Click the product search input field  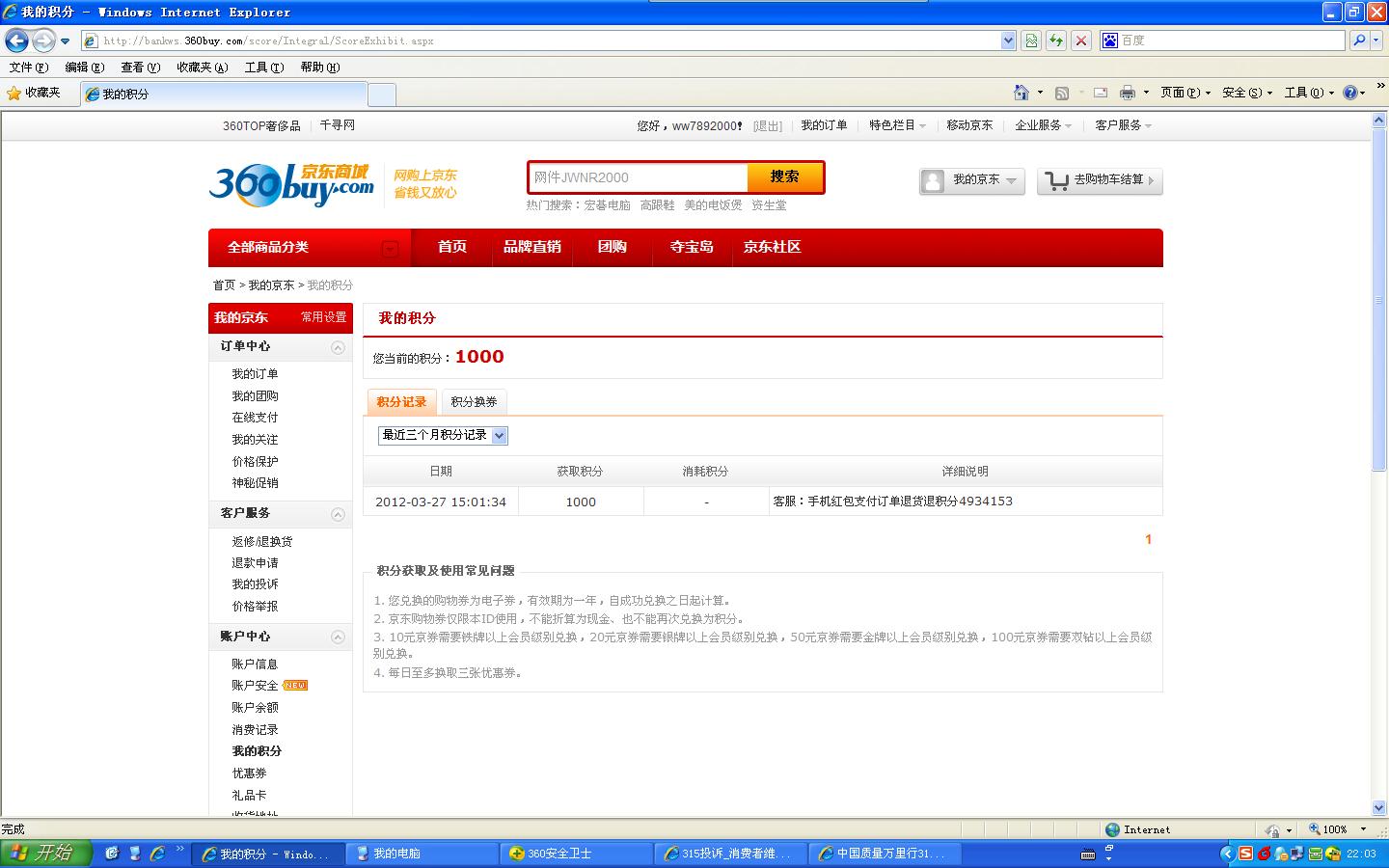[x=638, y=177]
